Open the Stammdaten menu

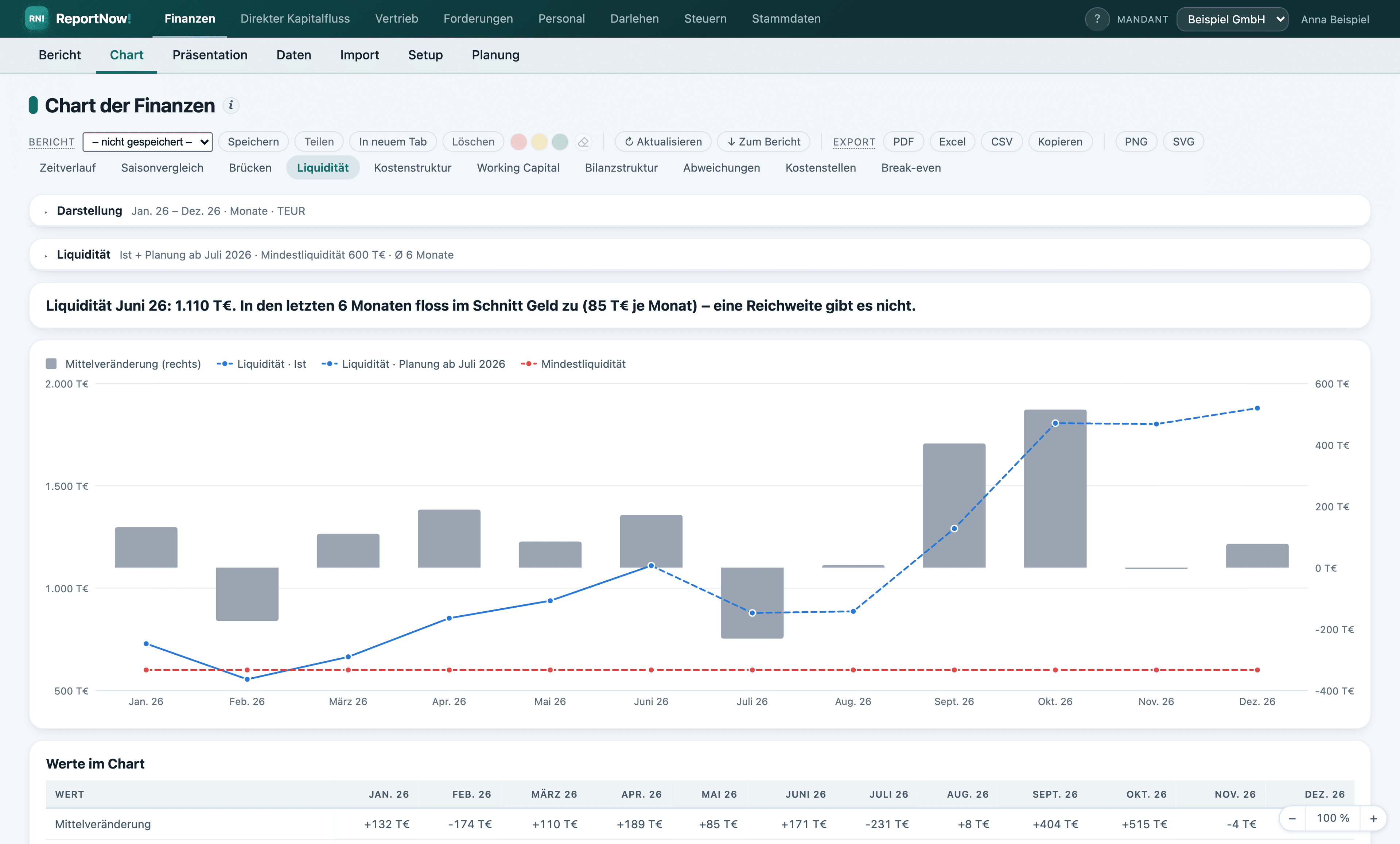pyautogui.click(x=786, y=19)
